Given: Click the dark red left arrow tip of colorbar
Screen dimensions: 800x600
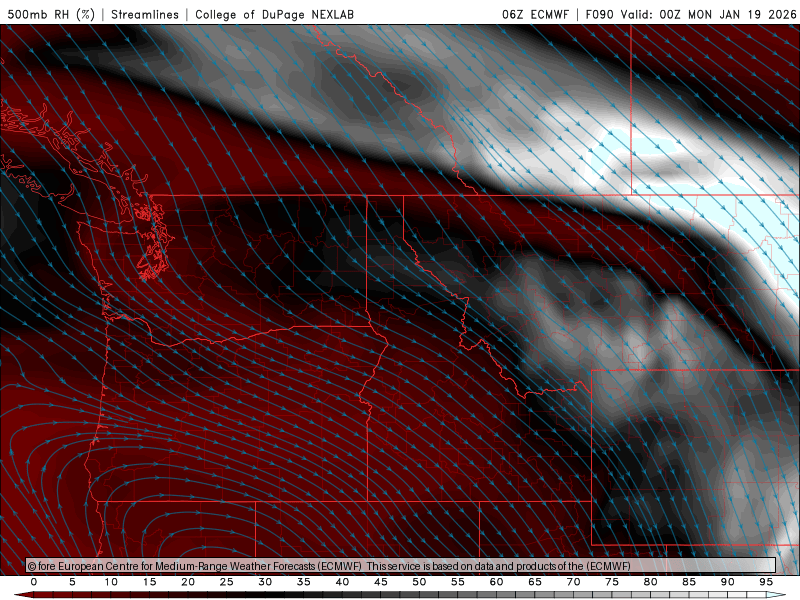Looking at the screenshot, I should point(23,595).
